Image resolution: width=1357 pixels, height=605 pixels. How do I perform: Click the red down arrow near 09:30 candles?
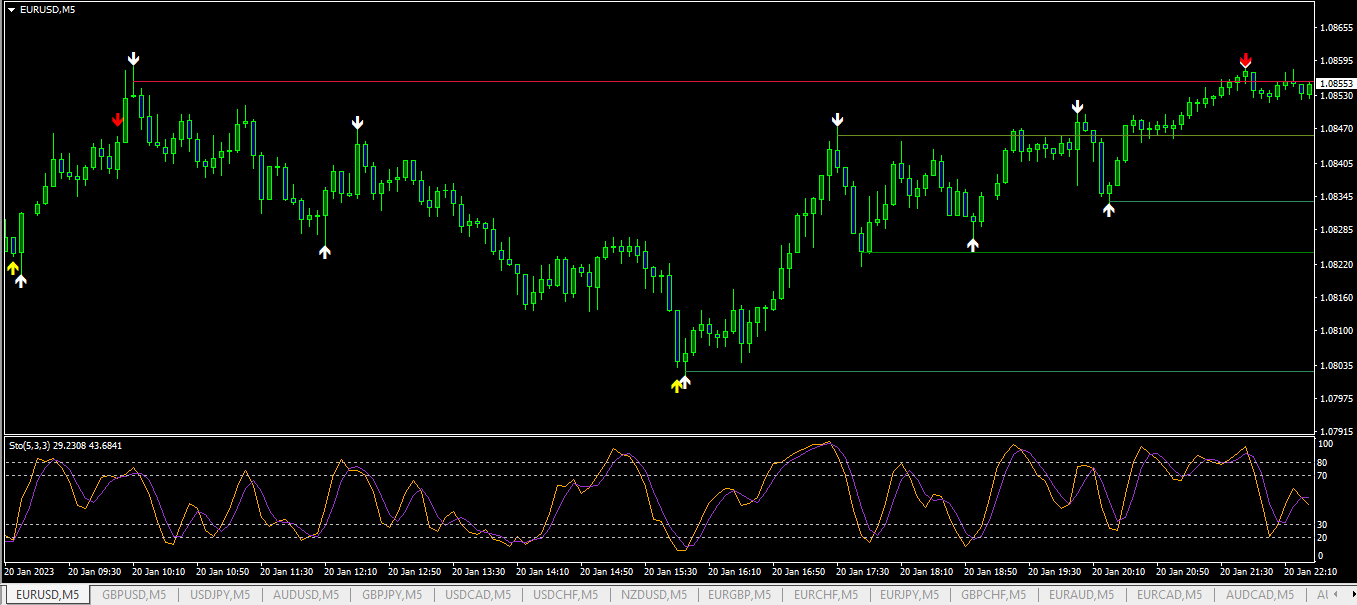[x=118, y=120]
